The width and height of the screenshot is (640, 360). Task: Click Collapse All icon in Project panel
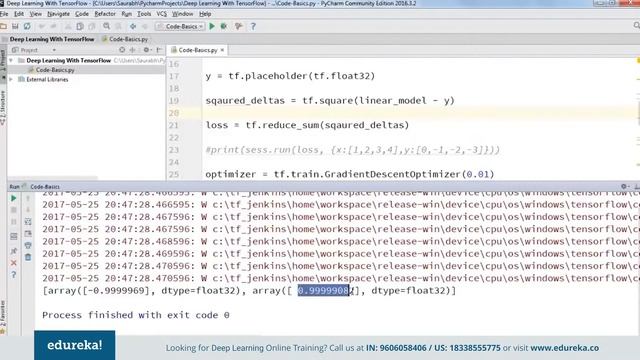coord(133,50)
